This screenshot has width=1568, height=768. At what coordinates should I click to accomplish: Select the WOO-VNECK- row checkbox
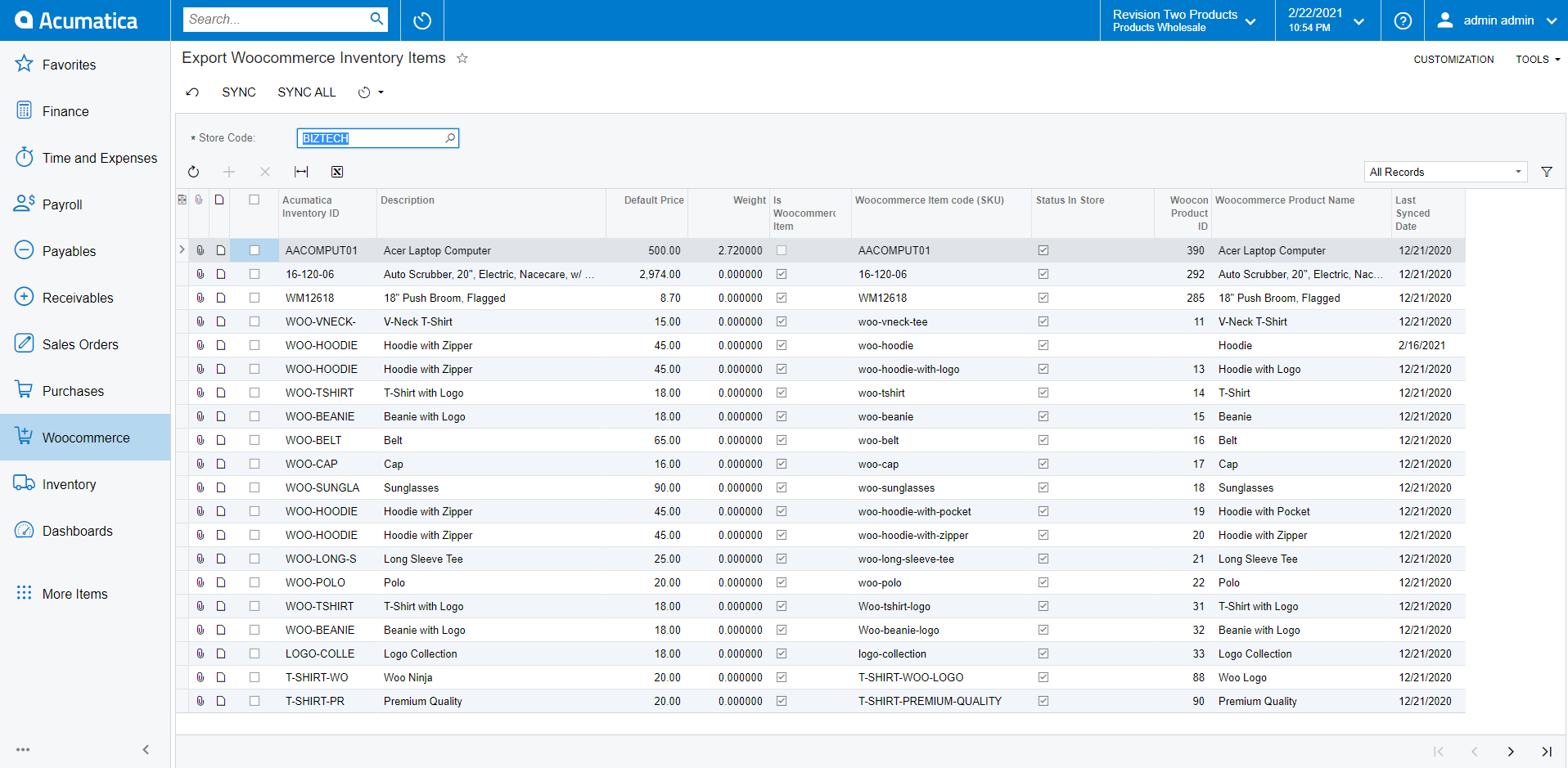(x=255, y=321)
